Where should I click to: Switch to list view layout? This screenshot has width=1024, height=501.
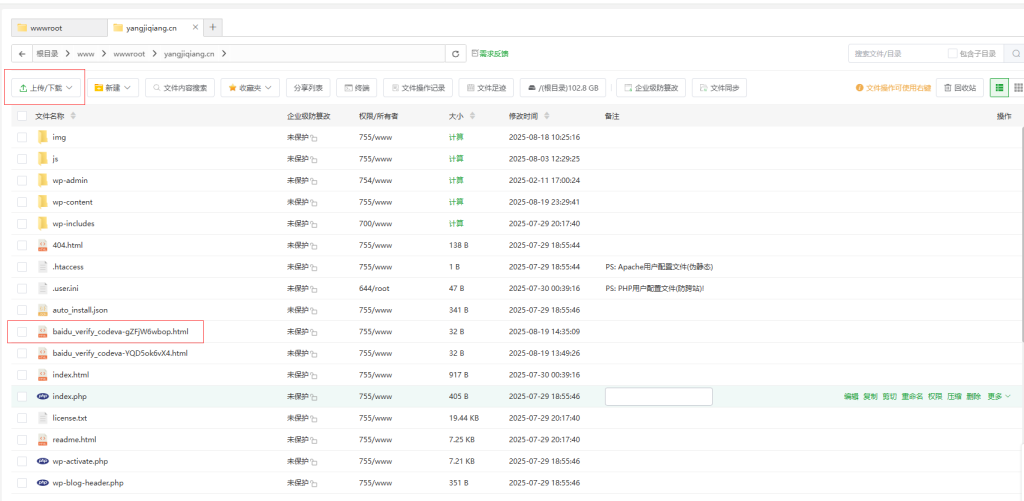[x=999, y=88]
